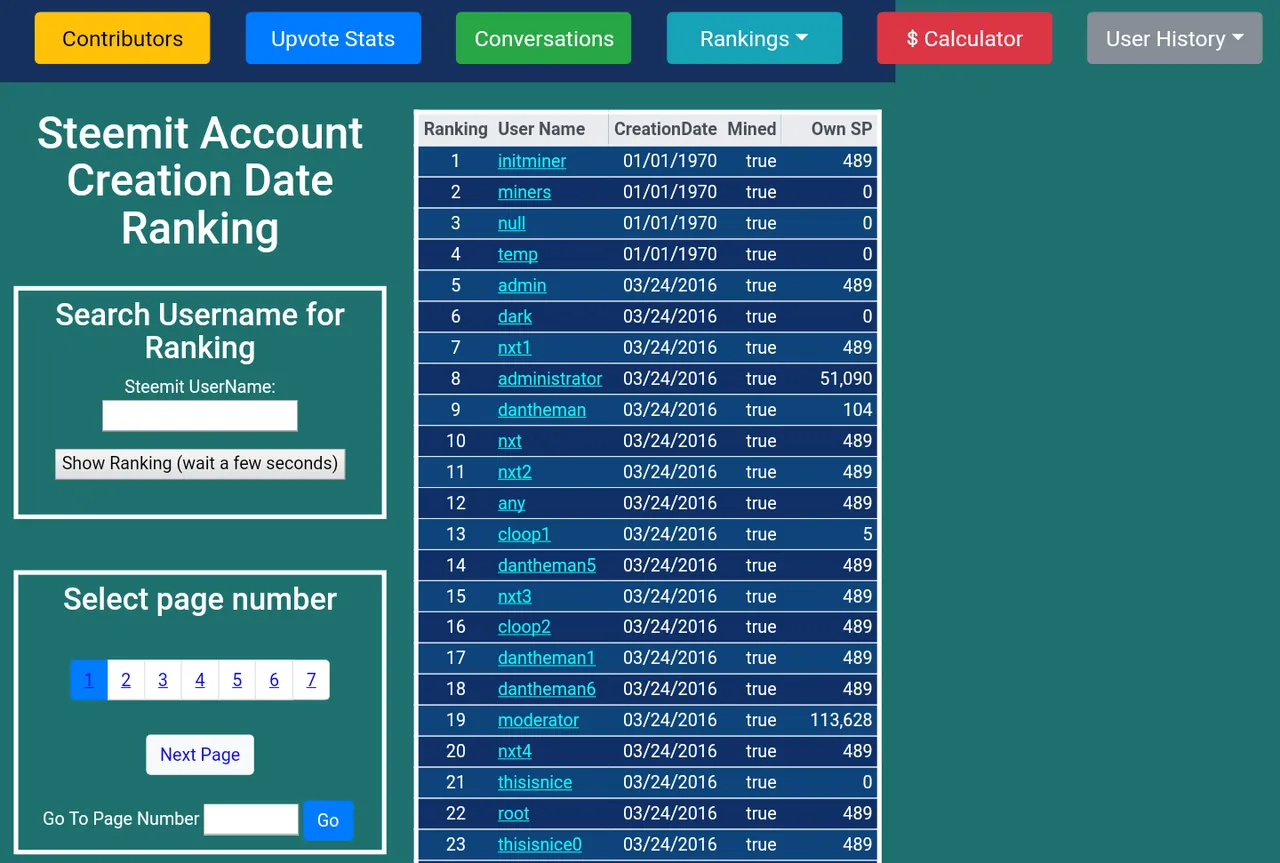
Task: Select page 3 in pagination
Action: [163, 680]
